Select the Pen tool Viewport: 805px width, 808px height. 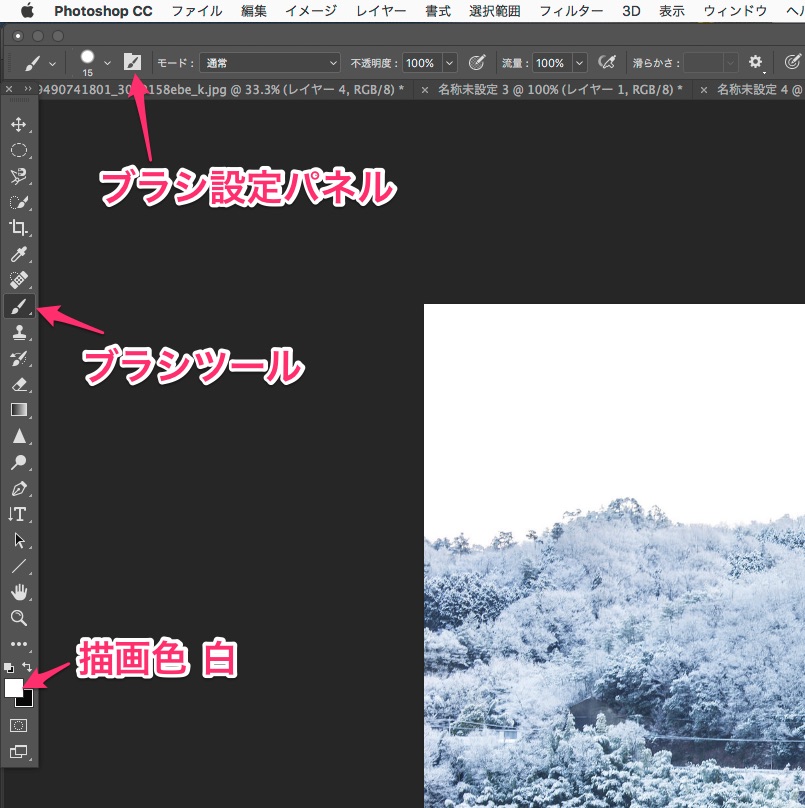pyautogui.click(x=18, y=488)
